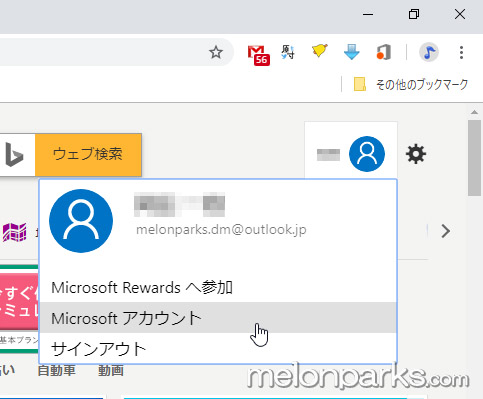Click the account avatar in the page header
The image size is (483, 399).
click(x=367, y=154)
